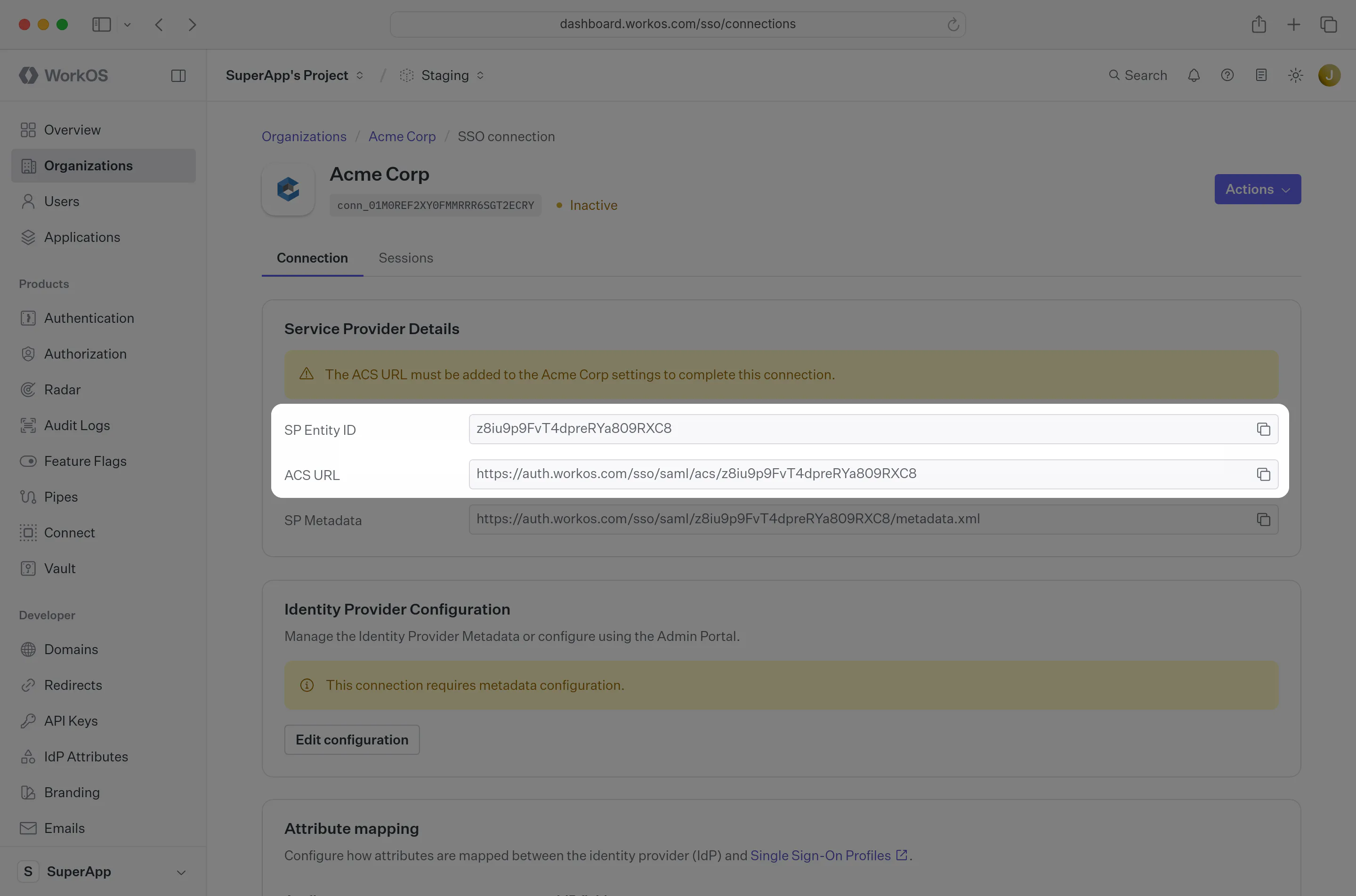Open a new Safari tab

[1294, 24]
